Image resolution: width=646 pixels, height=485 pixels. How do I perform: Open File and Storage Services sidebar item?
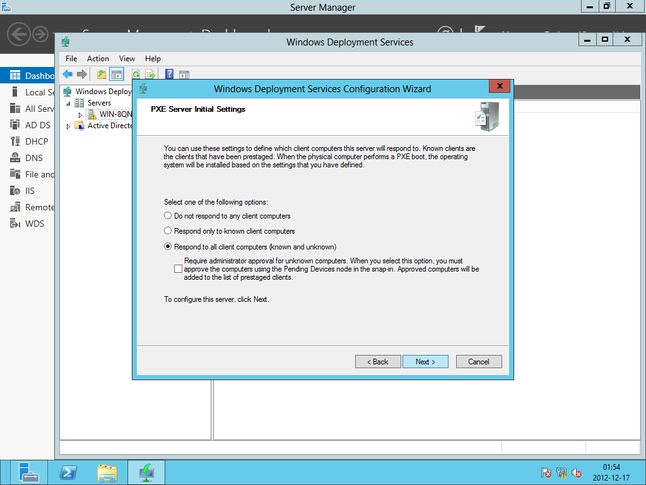pyautogui.click(x=27, y=174)
